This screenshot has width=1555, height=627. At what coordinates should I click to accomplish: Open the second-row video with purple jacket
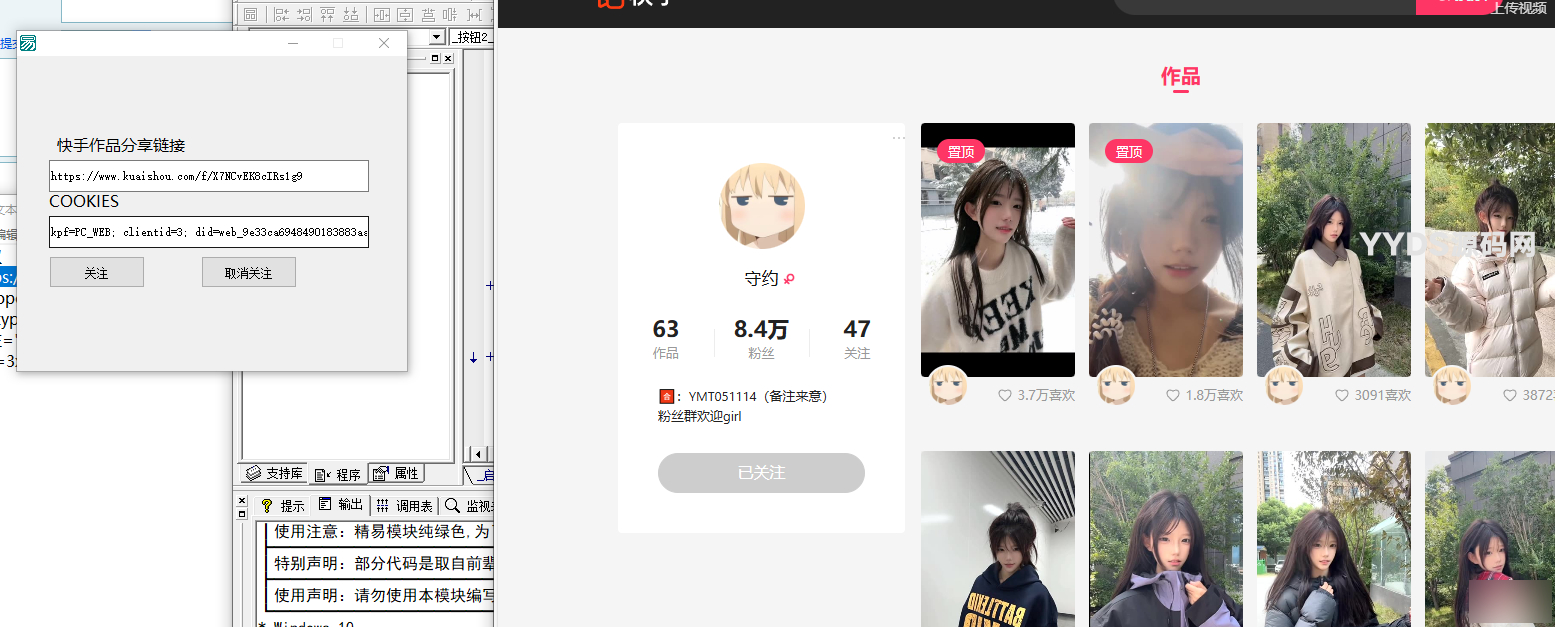[1166, 539]
